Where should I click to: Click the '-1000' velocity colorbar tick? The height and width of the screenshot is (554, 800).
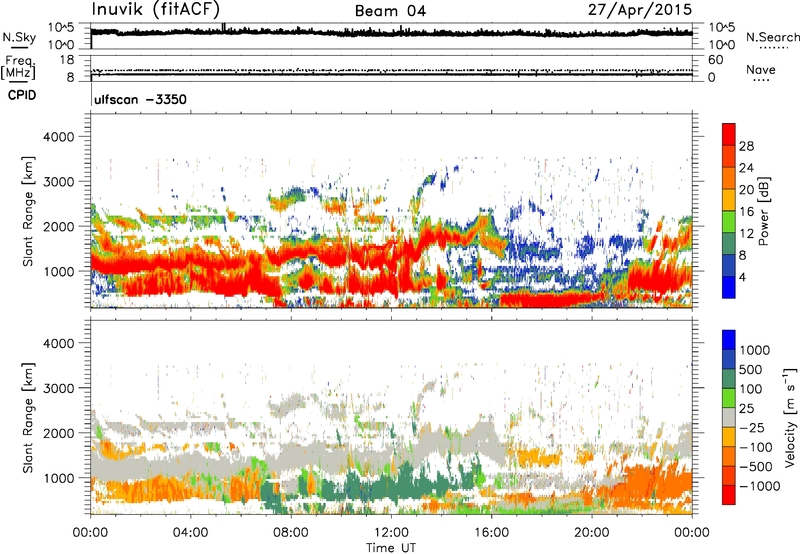(759, 486)
